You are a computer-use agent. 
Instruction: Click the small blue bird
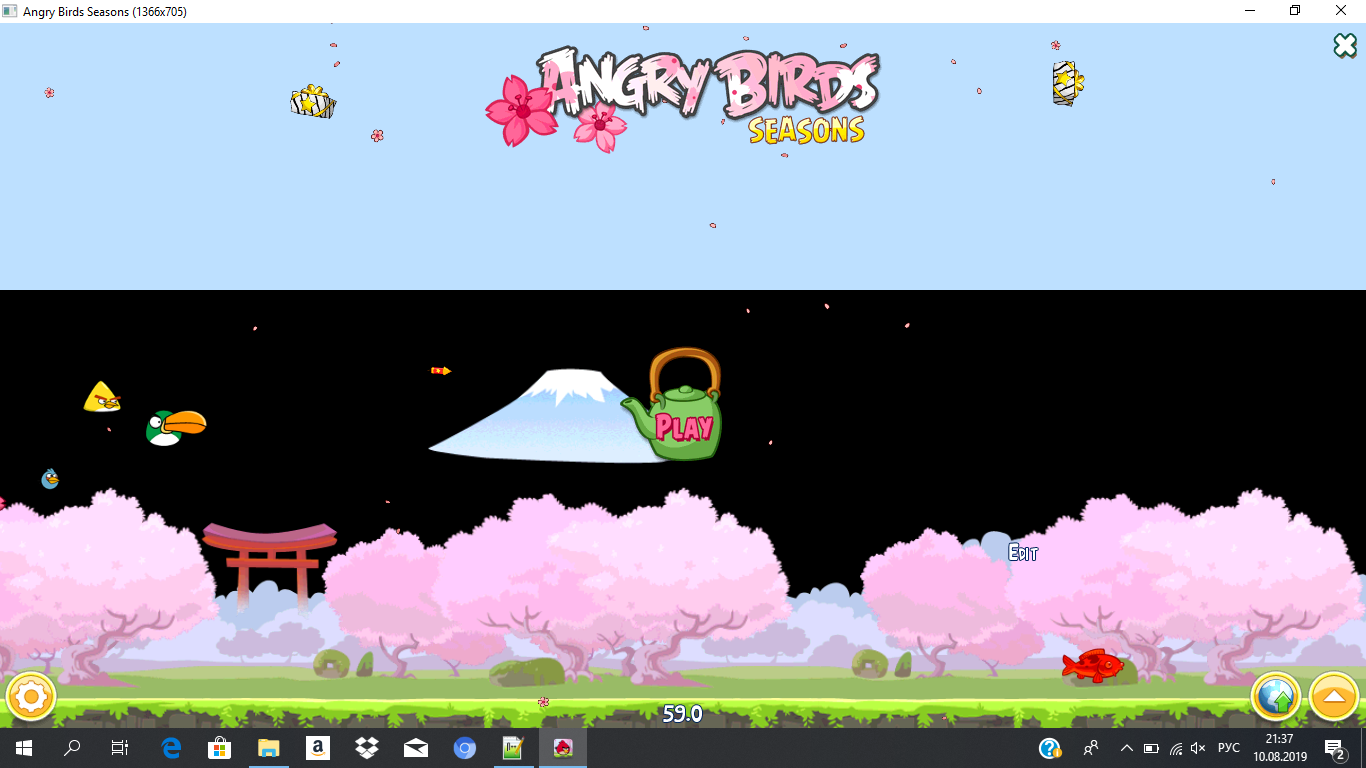pos(50,479)
